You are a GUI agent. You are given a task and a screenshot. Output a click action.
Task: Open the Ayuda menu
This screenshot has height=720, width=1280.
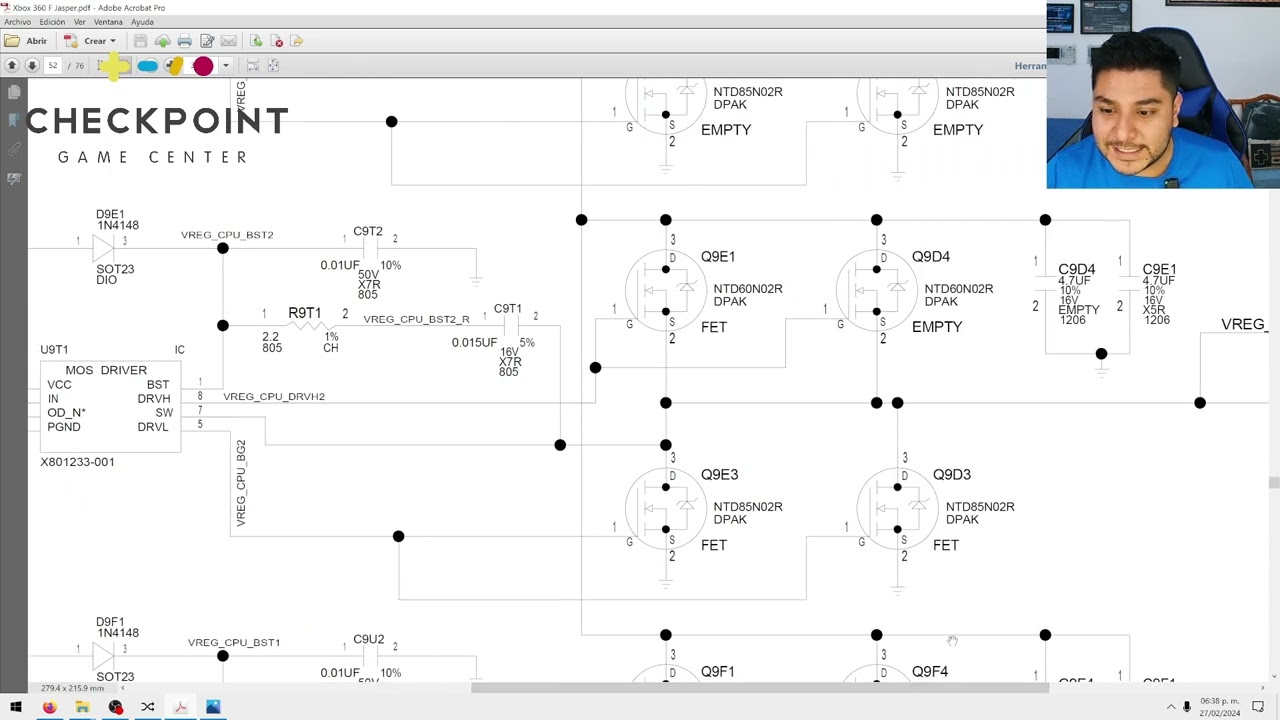pos(142,22)
